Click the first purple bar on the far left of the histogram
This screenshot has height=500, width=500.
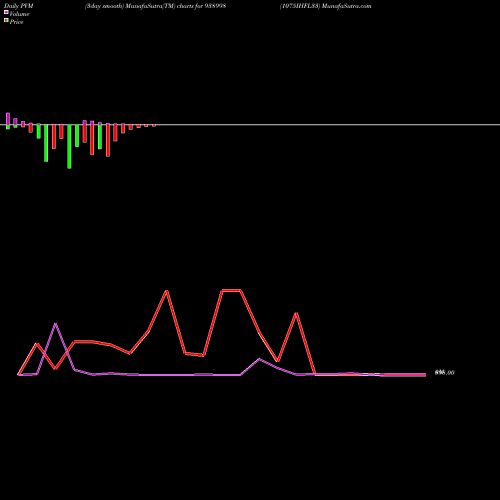(x=8, y=119)
